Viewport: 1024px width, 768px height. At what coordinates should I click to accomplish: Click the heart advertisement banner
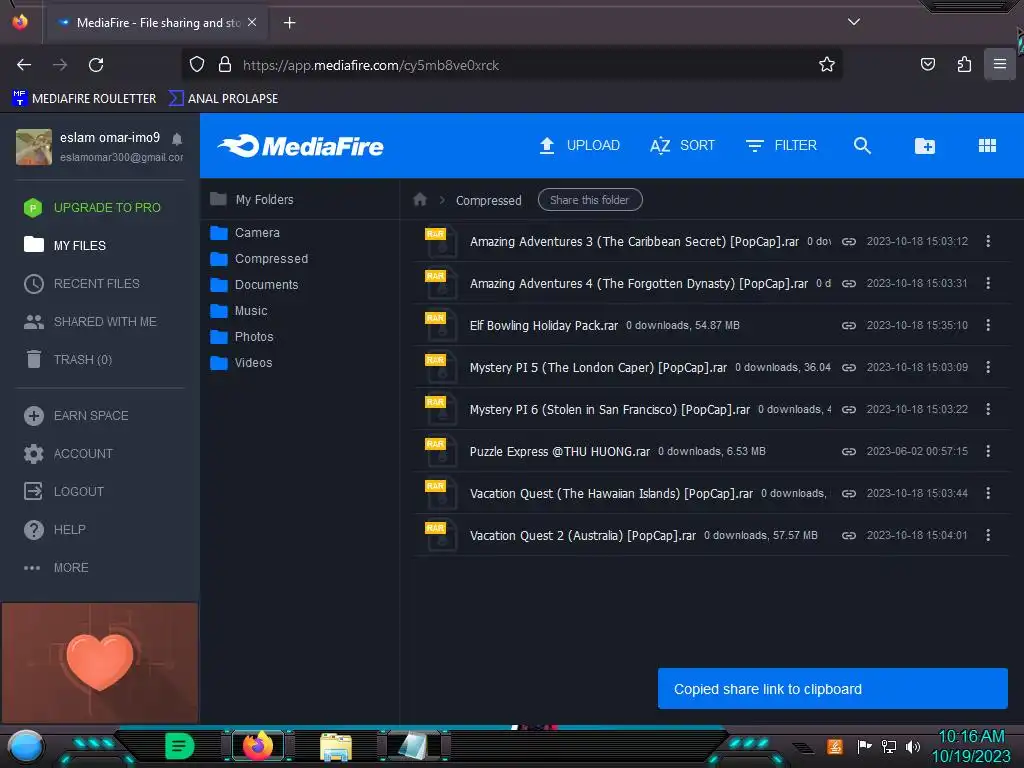coord(100,662)
